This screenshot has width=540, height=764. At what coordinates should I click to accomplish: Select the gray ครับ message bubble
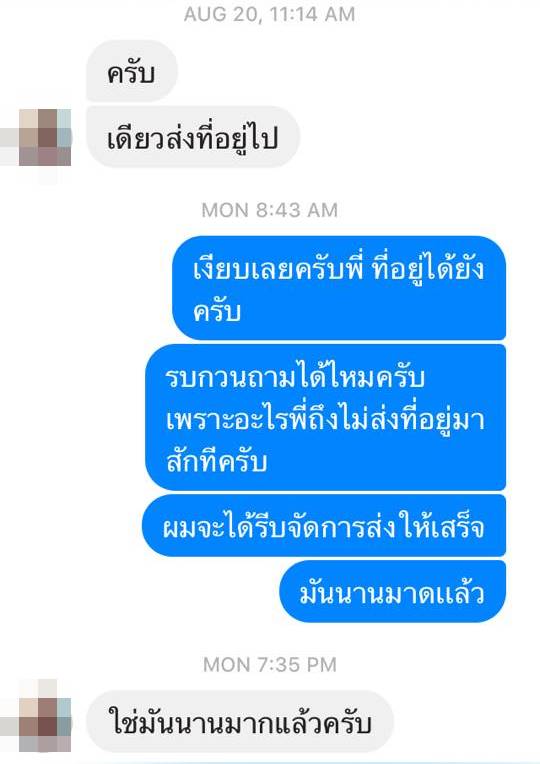[132, 71]
